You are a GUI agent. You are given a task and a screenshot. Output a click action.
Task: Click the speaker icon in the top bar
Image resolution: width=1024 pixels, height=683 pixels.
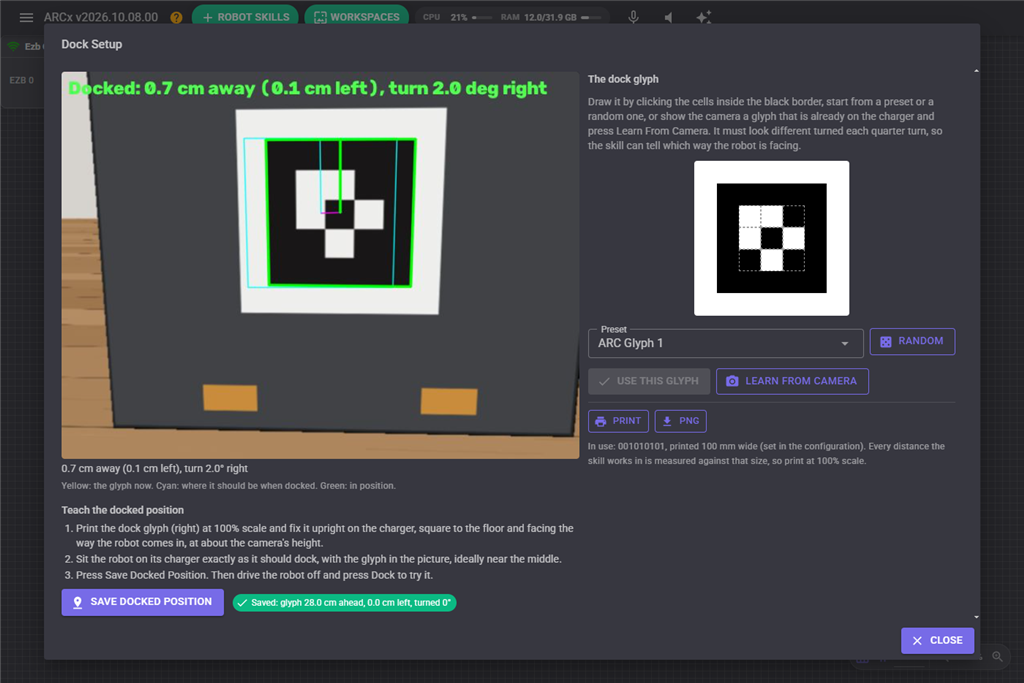668,18
